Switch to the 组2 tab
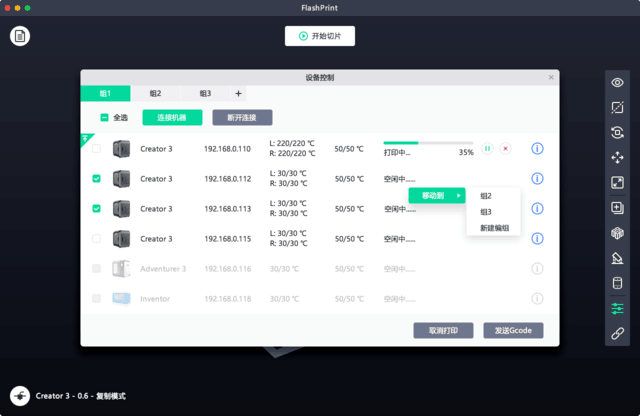 click(x=156, y=93)
